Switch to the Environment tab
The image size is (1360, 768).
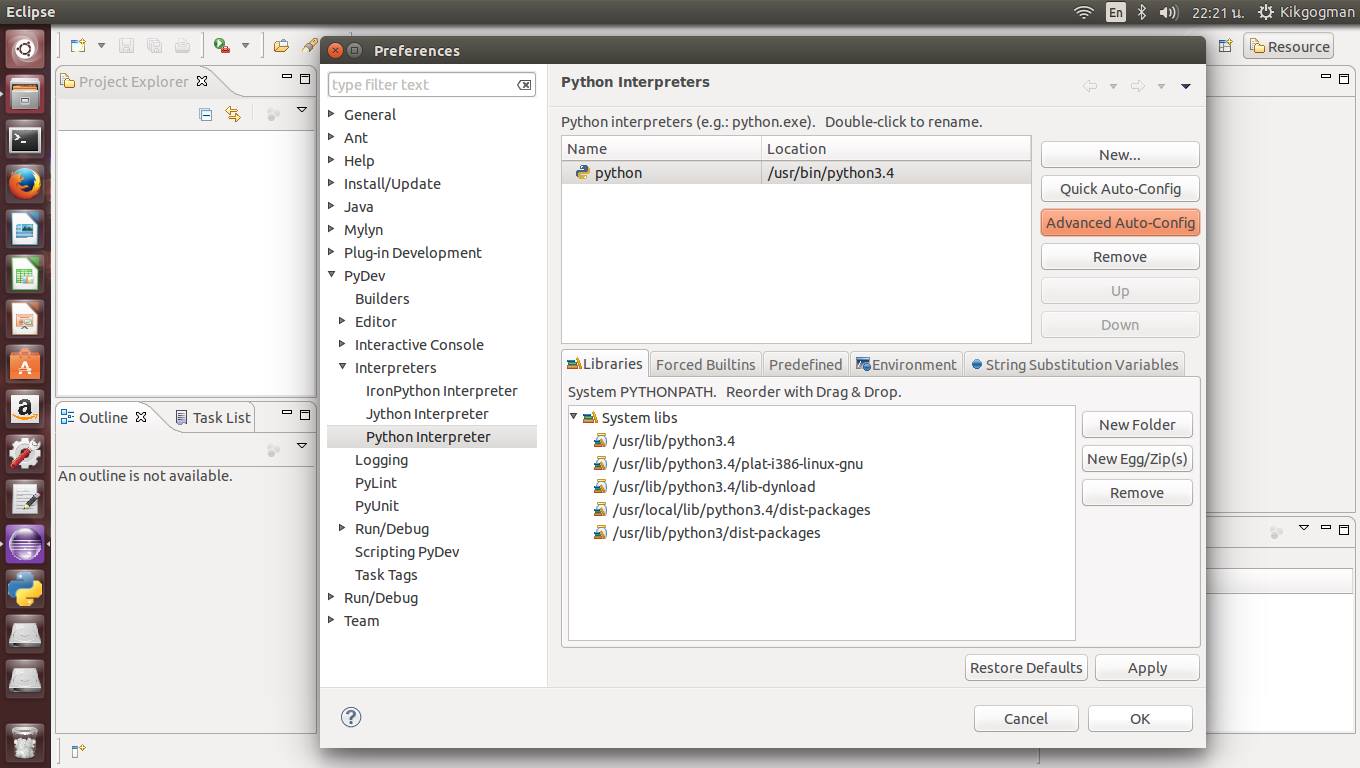coord(906,364)
